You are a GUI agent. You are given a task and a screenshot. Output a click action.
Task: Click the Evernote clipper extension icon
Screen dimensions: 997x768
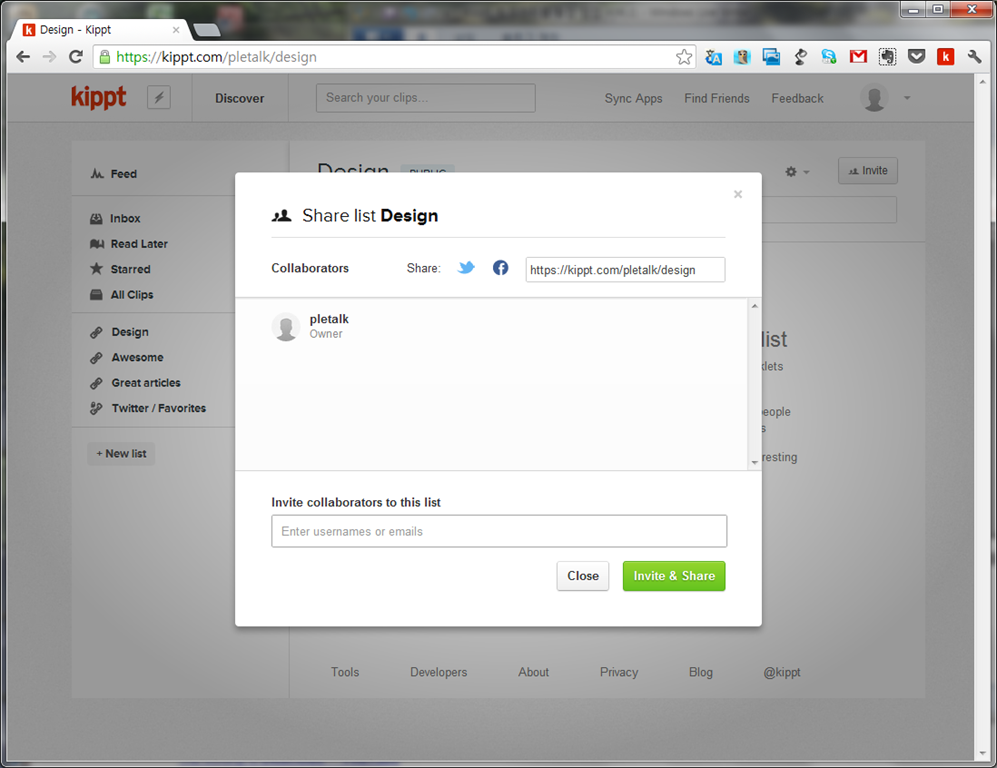[x=887, y=57]
